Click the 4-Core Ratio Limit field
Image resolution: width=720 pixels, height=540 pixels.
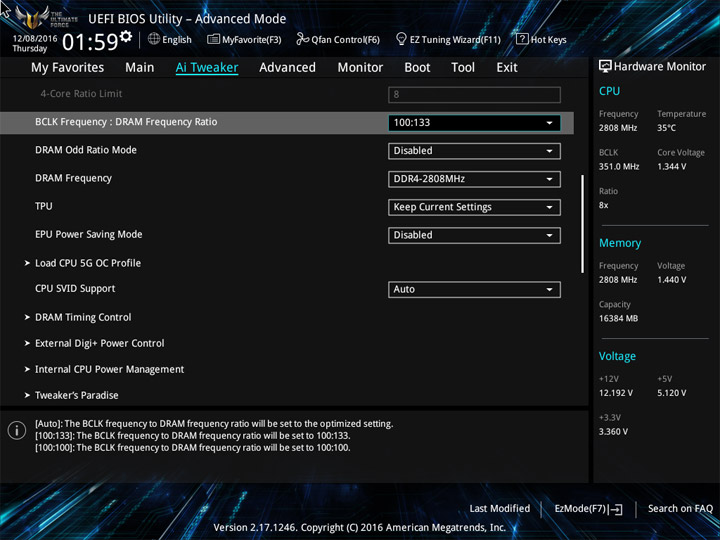pyautogui.click(x=474, y=95)
